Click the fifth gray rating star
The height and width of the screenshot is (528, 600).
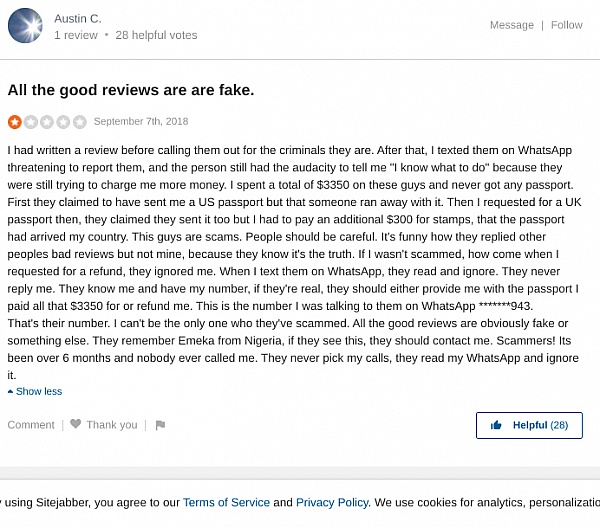pos(80,122)
